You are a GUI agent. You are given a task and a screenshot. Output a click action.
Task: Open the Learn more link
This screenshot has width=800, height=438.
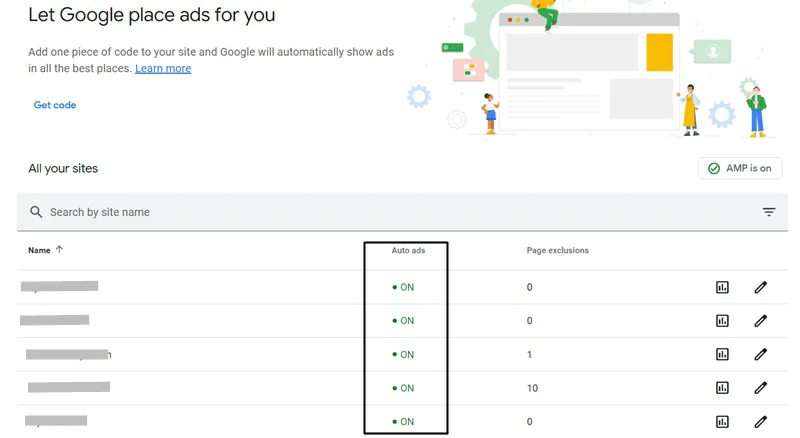[x=163, y=68]
